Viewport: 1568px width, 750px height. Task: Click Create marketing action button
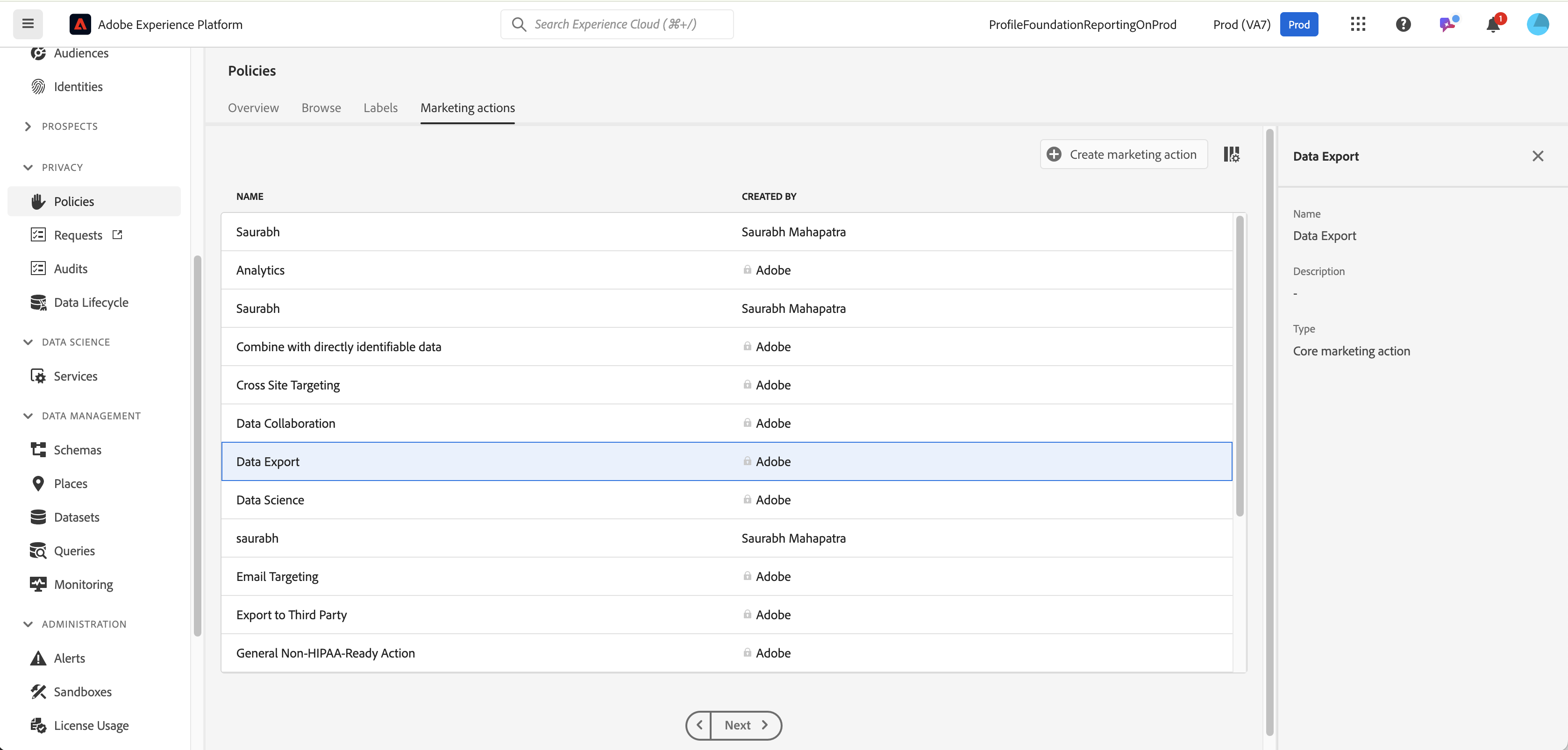coord(1124,155)
